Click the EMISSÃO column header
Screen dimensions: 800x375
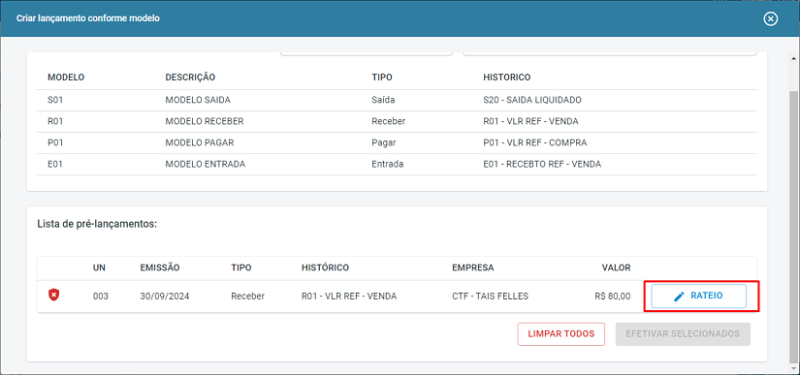click(x=160, y=267)
